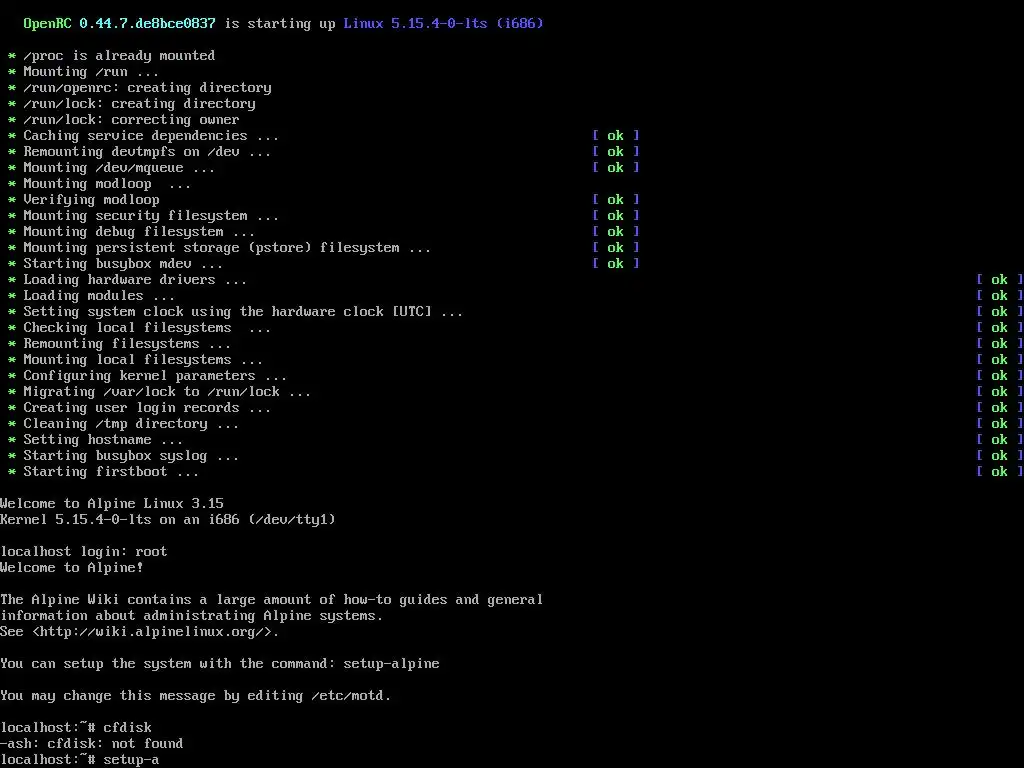Click the 'Linux 5.15.4-0-lts (i686)' text

pyautogui.click(x=443, y=24)
